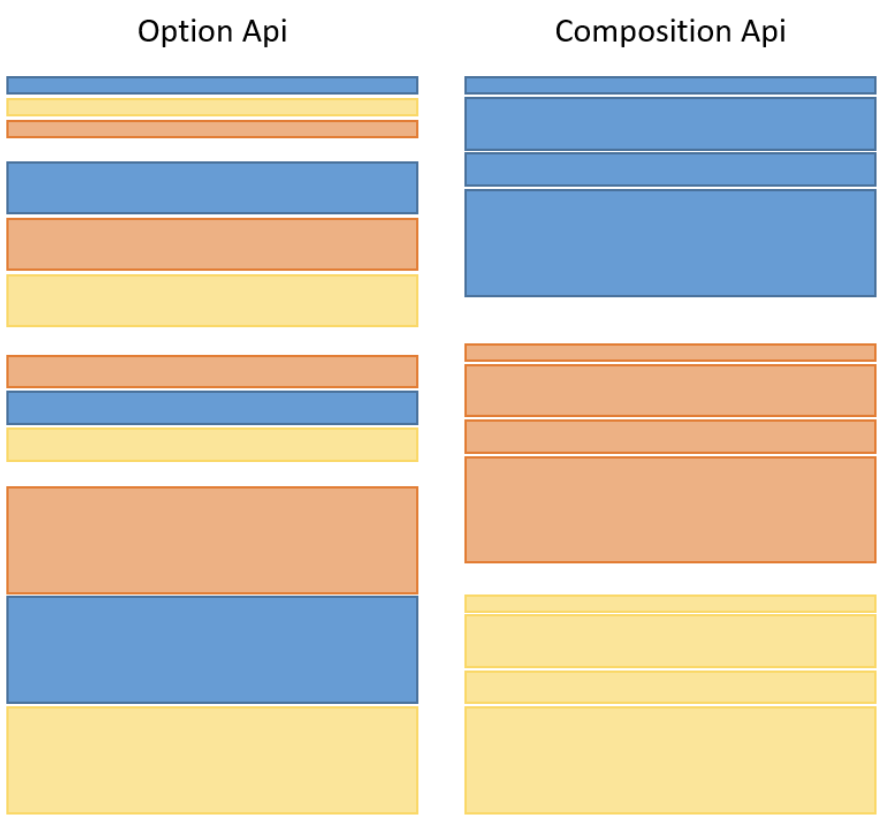
Task: Select thin yellow bar in Option Api's first group
Action: pyautogui.click(x=212, y=107)
